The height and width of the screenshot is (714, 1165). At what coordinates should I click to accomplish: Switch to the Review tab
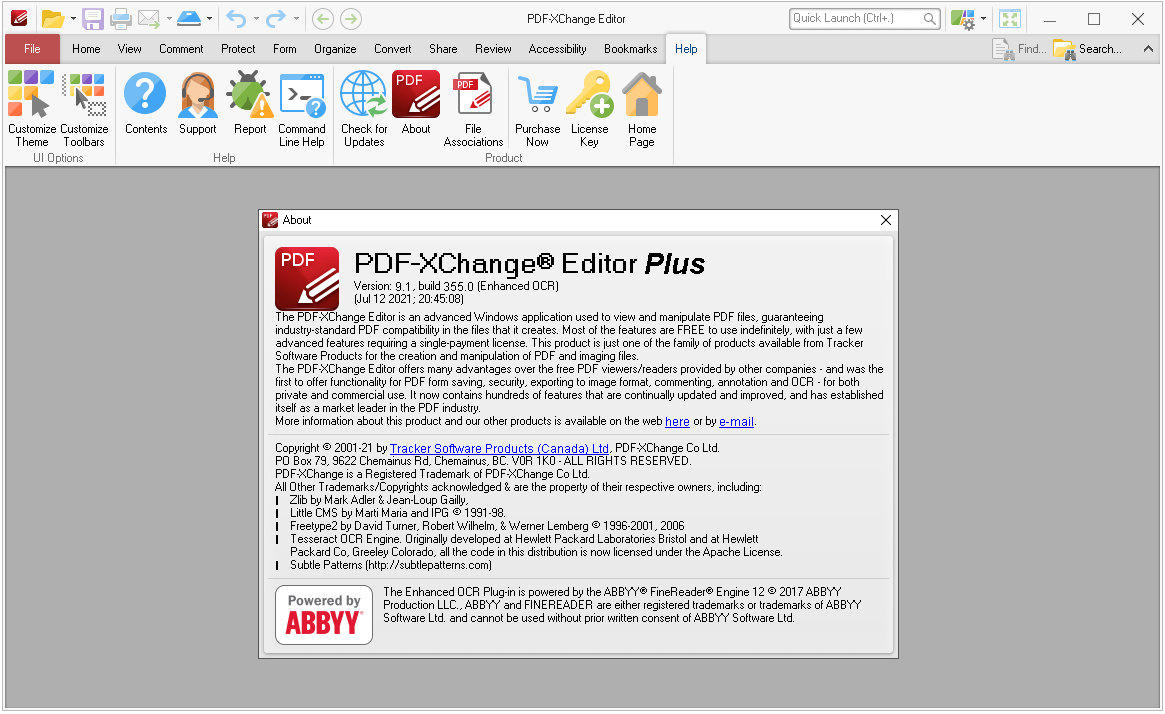pos(493,49)
